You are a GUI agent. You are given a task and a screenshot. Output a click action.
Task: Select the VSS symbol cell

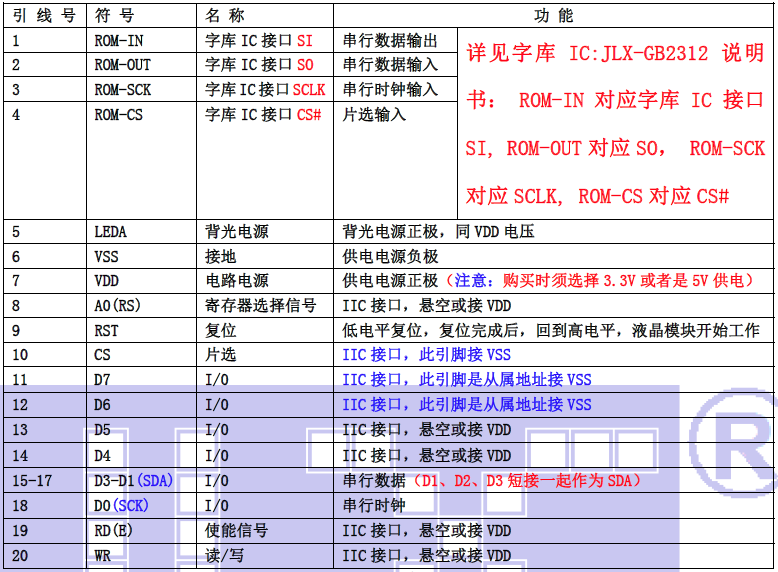107,256
